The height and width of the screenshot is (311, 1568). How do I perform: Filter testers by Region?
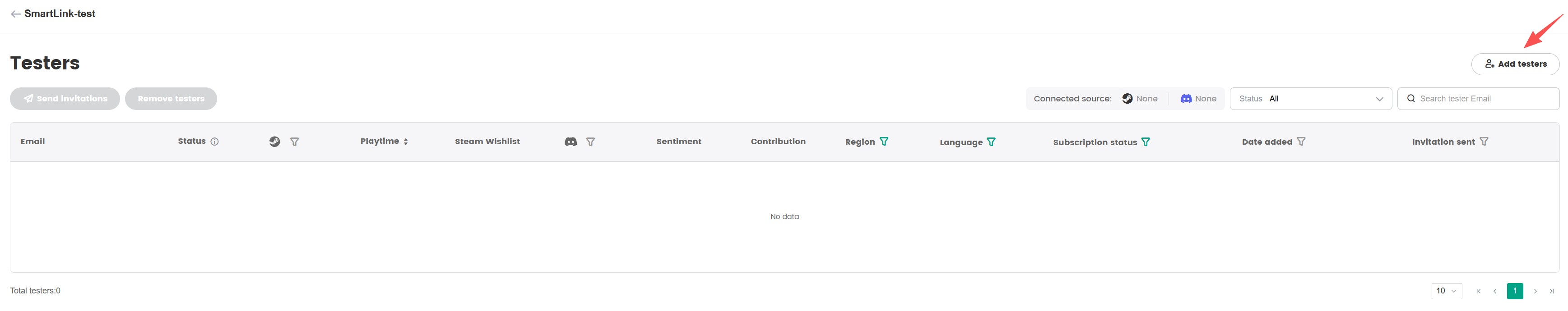pyautogui.click(x=884, y=142)
